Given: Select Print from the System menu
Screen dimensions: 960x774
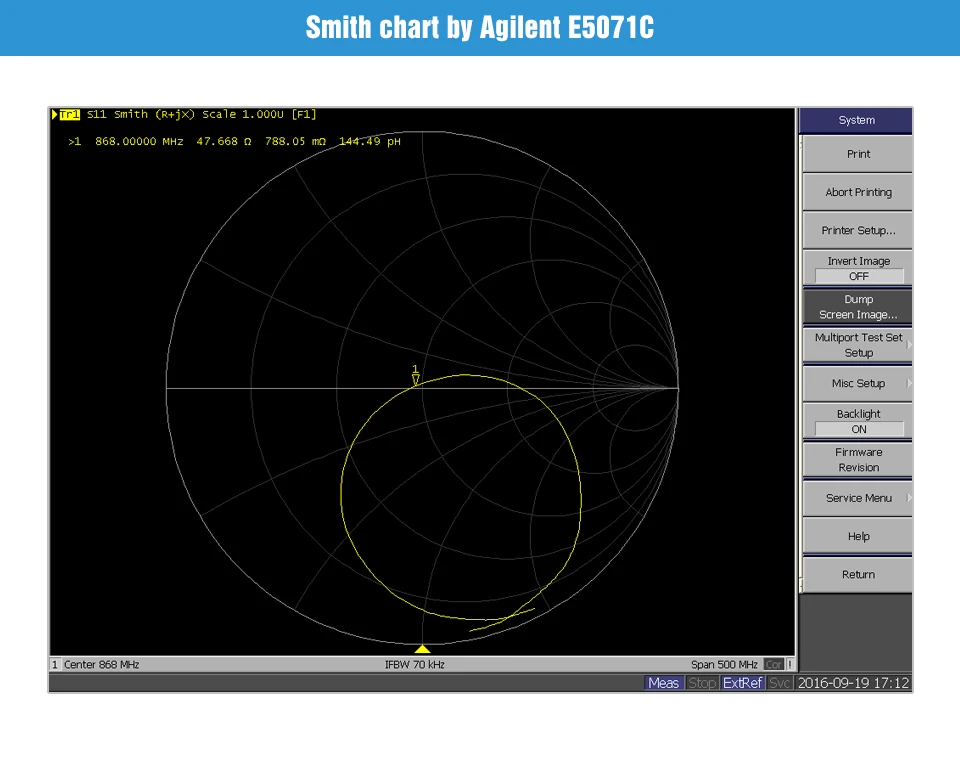Looking at the screenshot, I should (858, 154).
